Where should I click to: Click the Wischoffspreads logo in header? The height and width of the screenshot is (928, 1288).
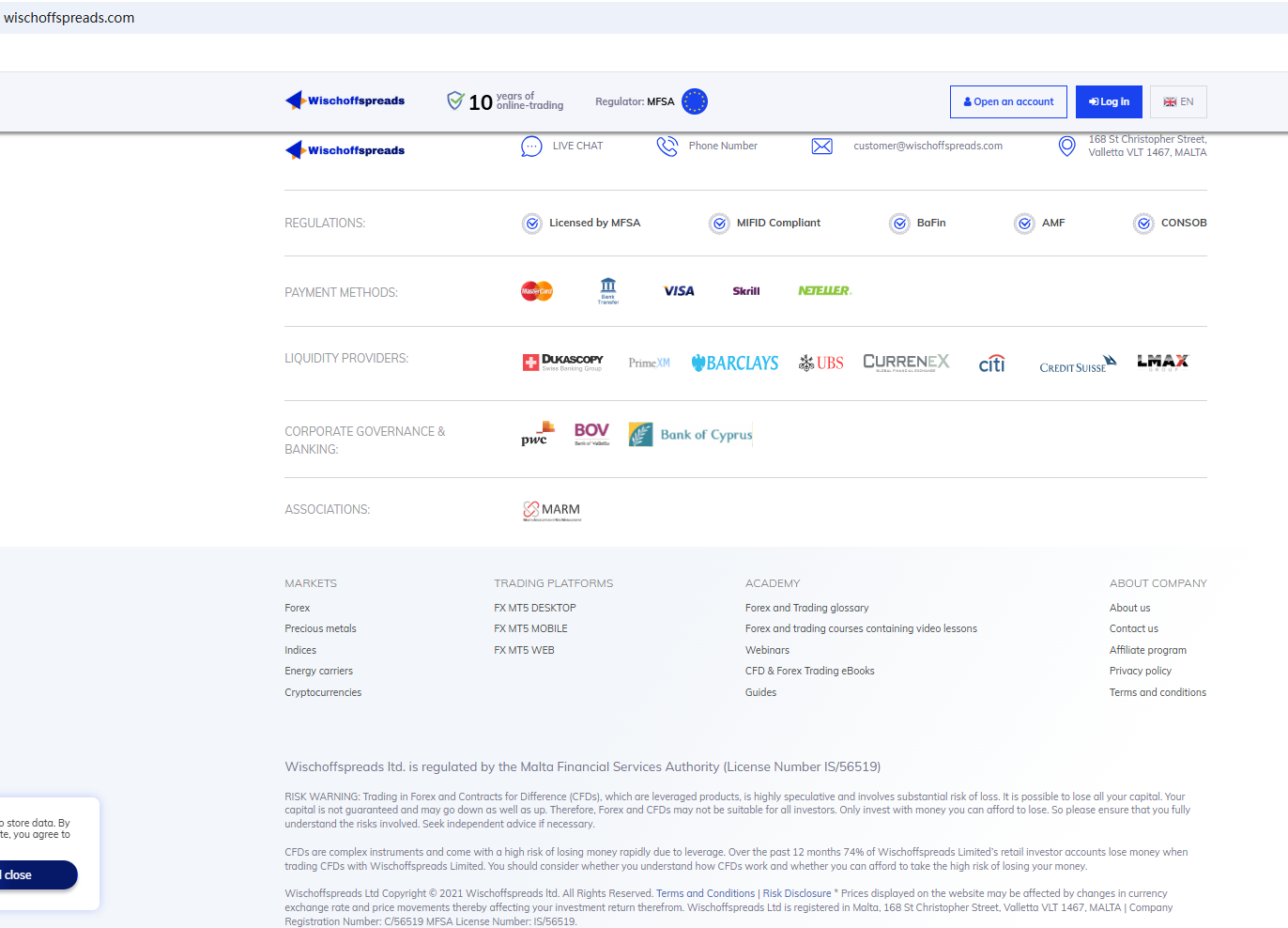tap(345, 101)
